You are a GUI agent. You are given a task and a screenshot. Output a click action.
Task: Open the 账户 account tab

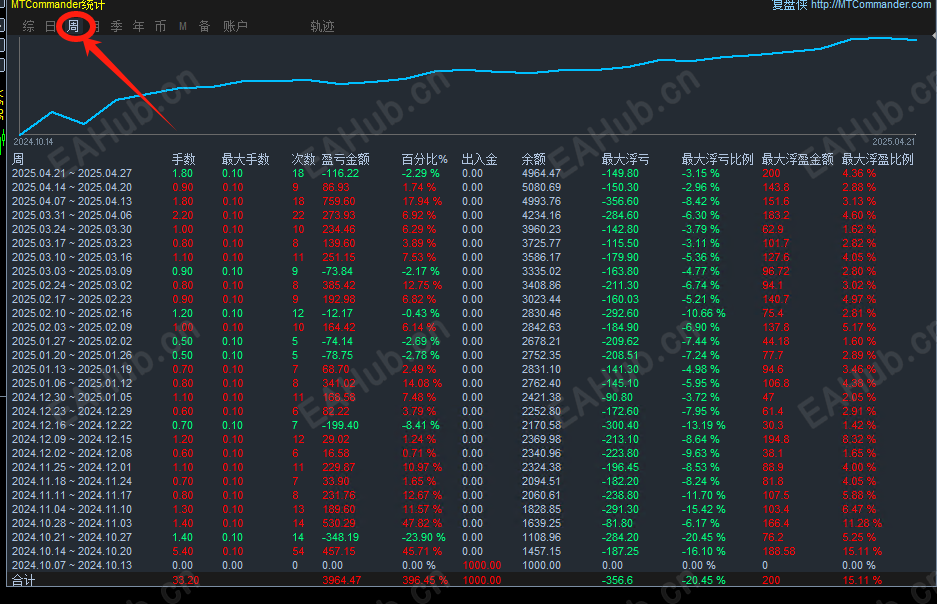(x=235, y=26)
